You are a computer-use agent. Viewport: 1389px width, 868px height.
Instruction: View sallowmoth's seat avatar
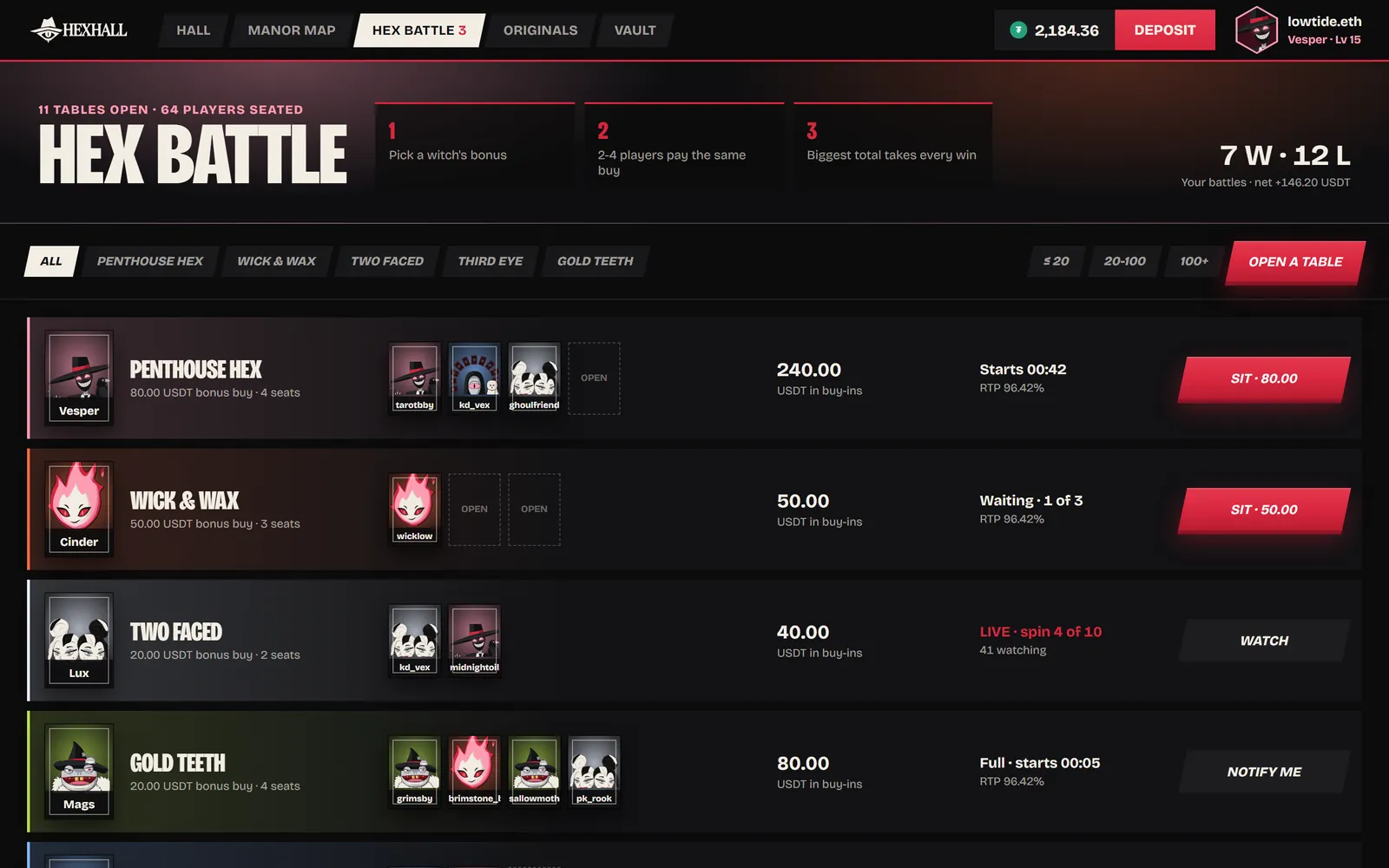pyautogui.click(x=534, y=771)
